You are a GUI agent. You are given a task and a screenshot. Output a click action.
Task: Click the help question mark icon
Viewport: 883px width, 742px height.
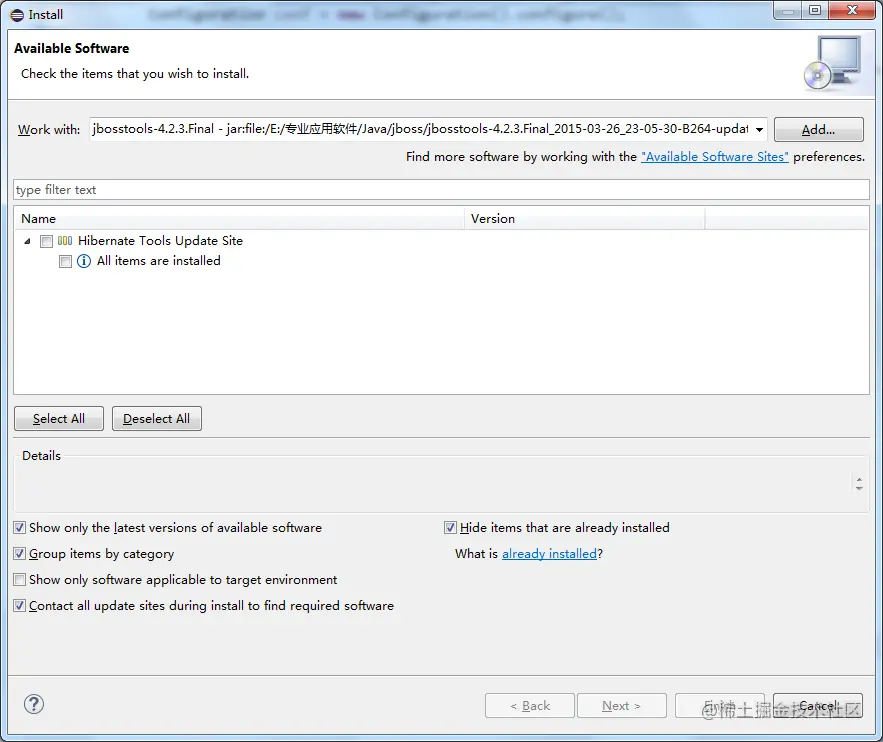pyautogui.click(x=33, y=704)
